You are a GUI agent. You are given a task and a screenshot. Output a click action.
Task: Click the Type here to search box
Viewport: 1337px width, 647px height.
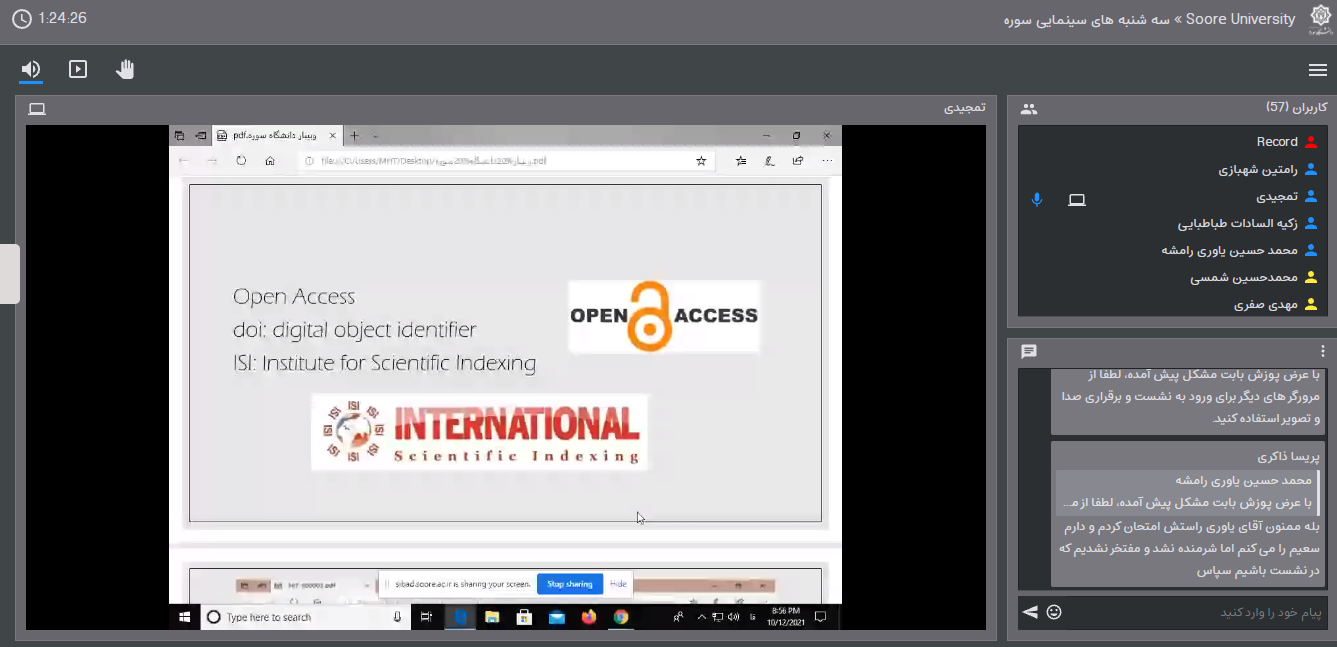click(307, 618)
